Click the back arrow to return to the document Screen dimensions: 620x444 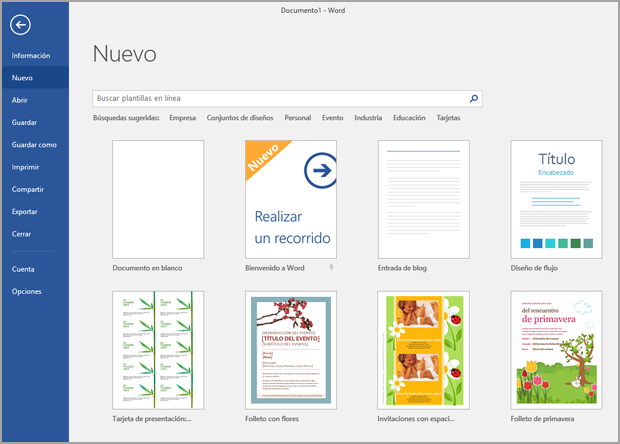pos(20,25)
